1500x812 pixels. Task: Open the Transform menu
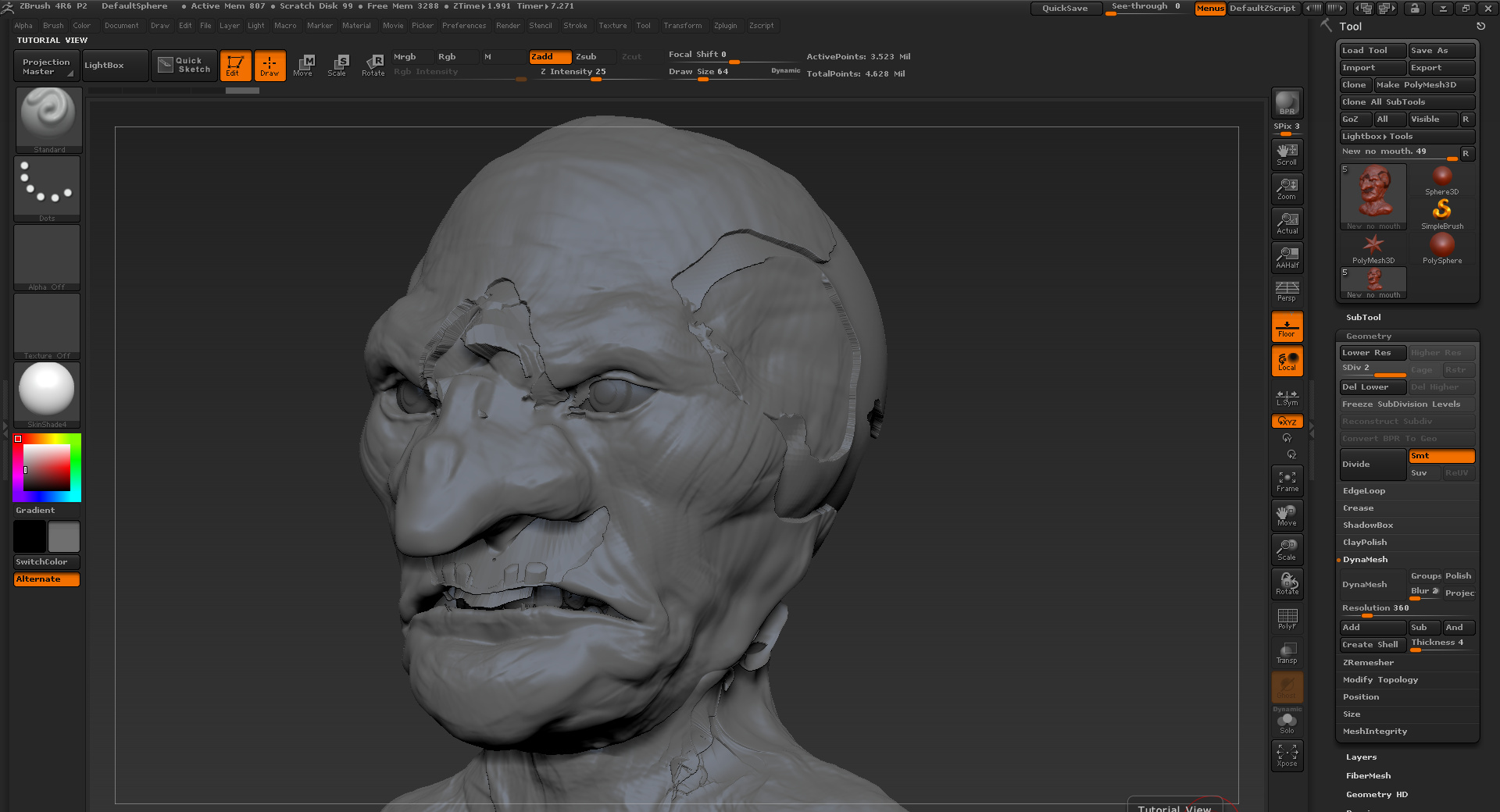[x=683, y=26]
